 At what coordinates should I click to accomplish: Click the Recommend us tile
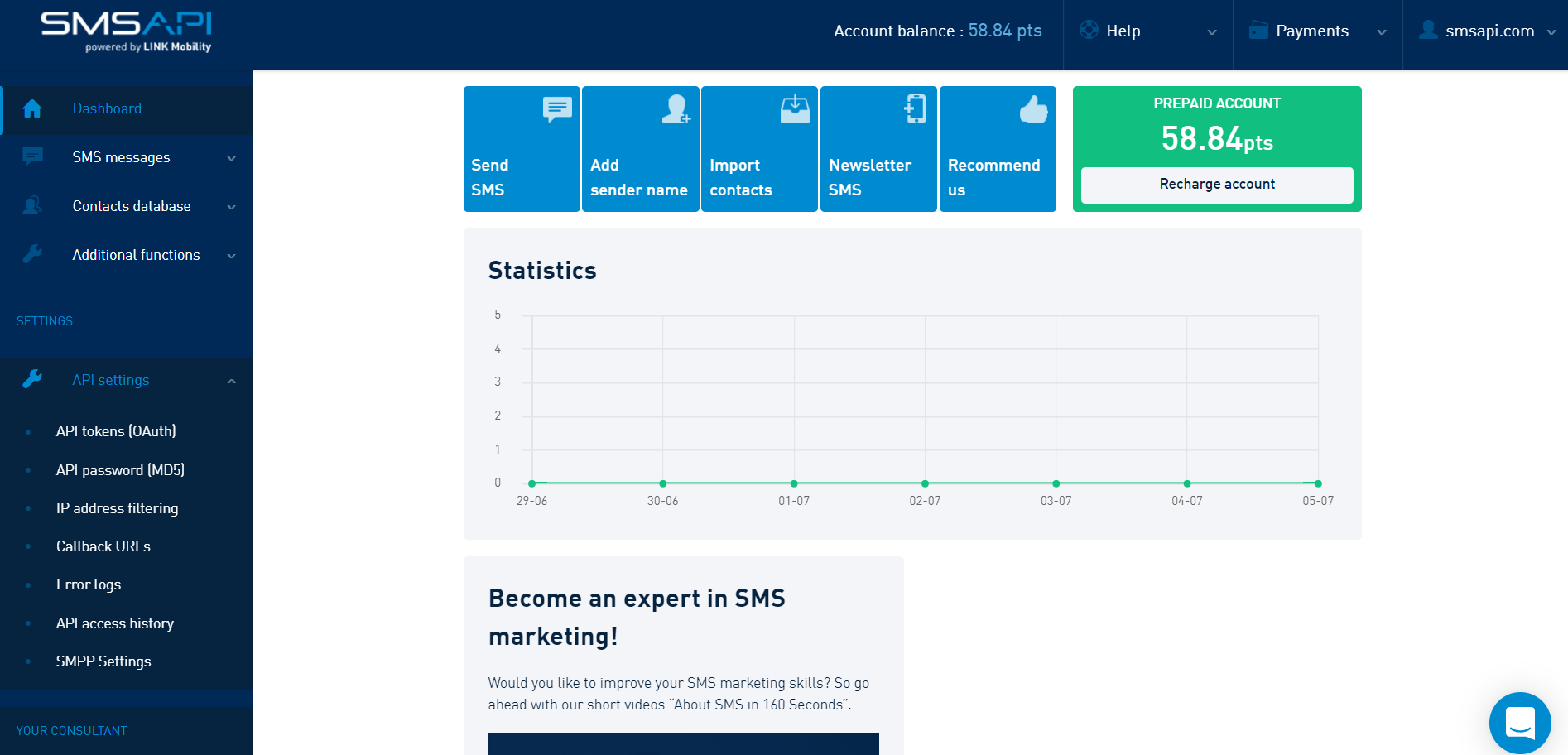[998, 149]
